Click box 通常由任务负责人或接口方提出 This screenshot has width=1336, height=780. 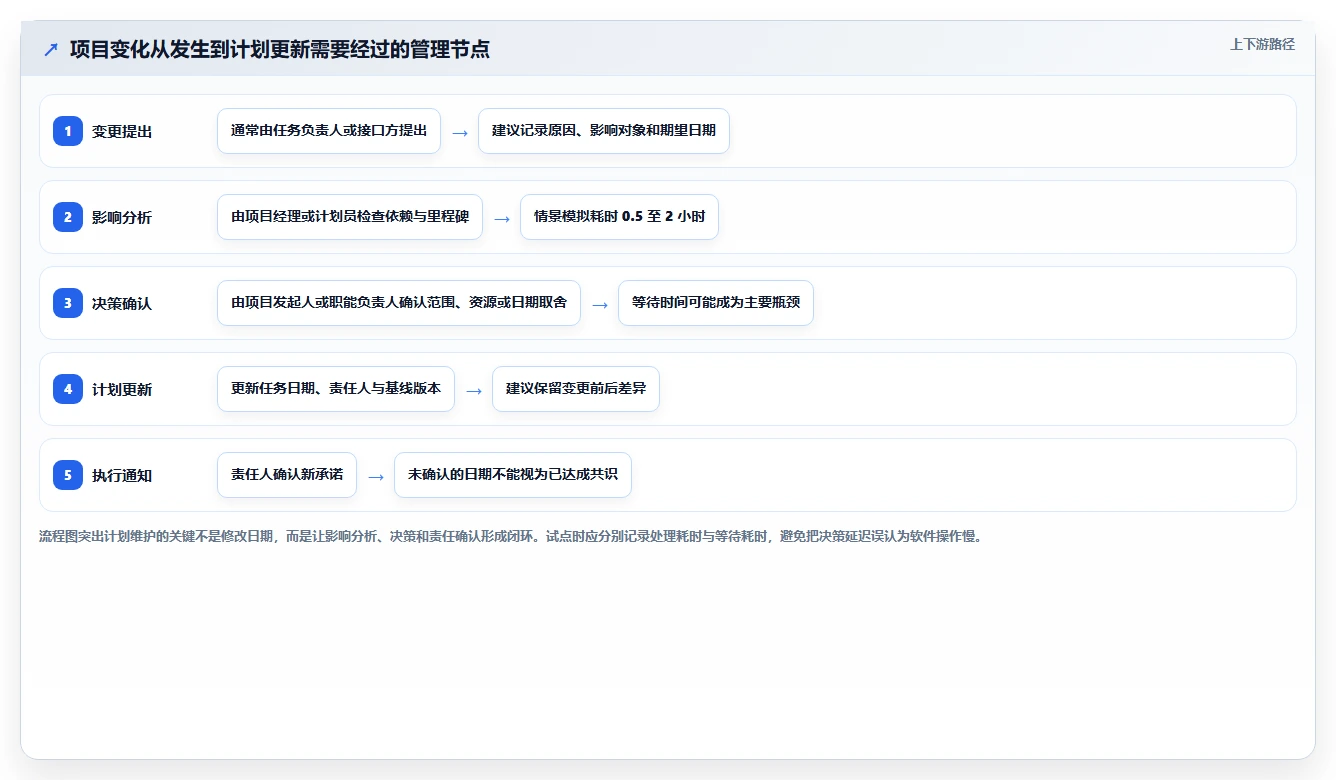click(x=329, y=131)
